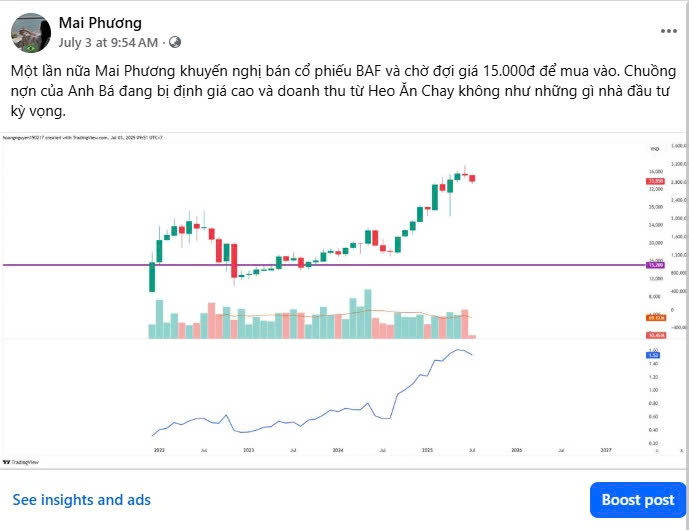Click the purple 15,000 price label

(657, 265)
